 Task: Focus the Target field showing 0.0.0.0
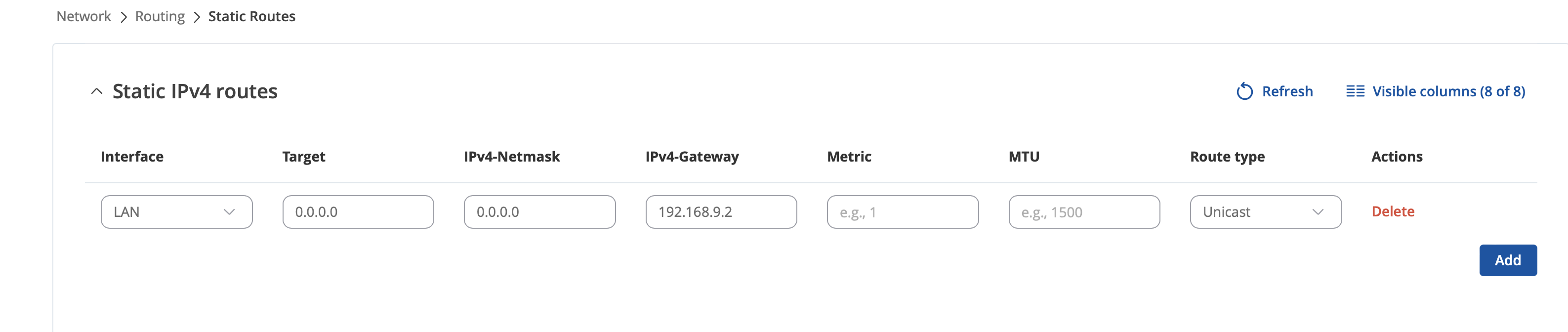tap(358, 212)
